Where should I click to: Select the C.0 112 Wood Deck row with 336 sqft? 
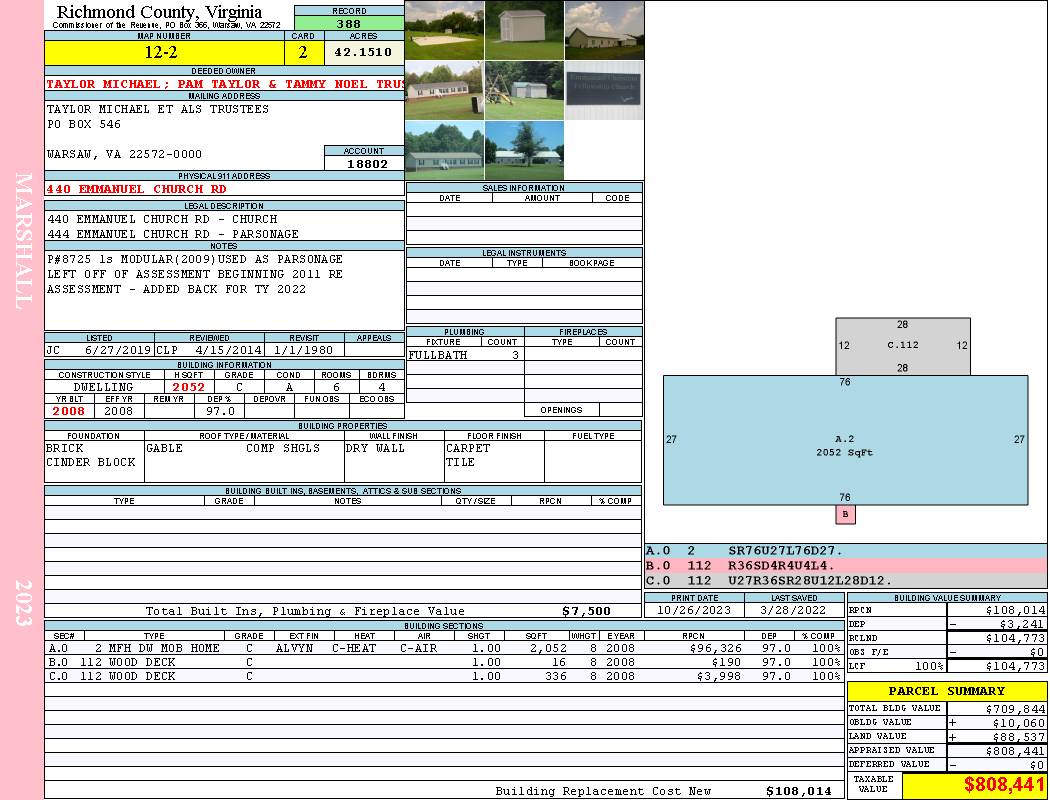[x=443, y=676]
